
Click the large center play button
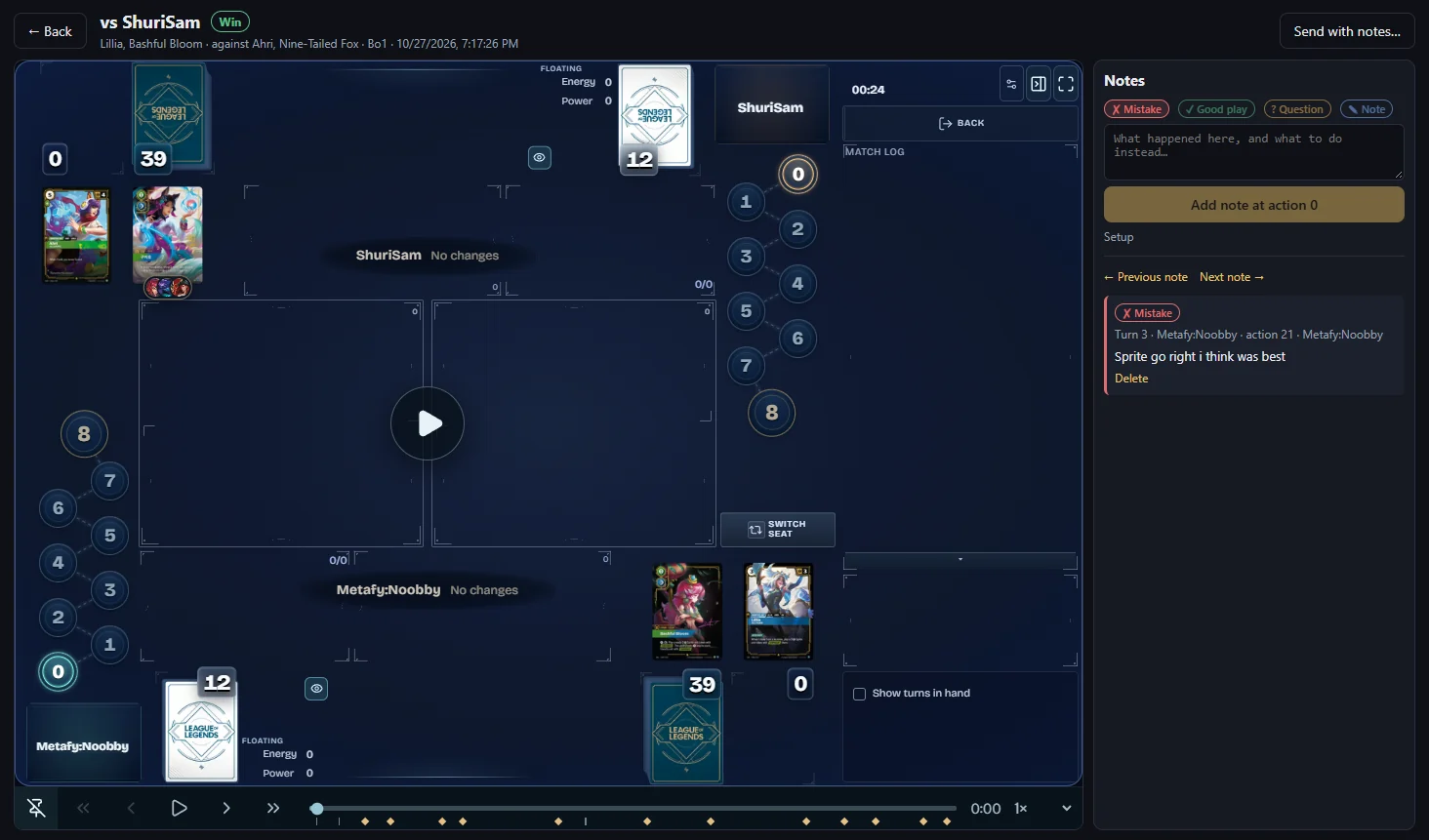(x=428, y=423)
